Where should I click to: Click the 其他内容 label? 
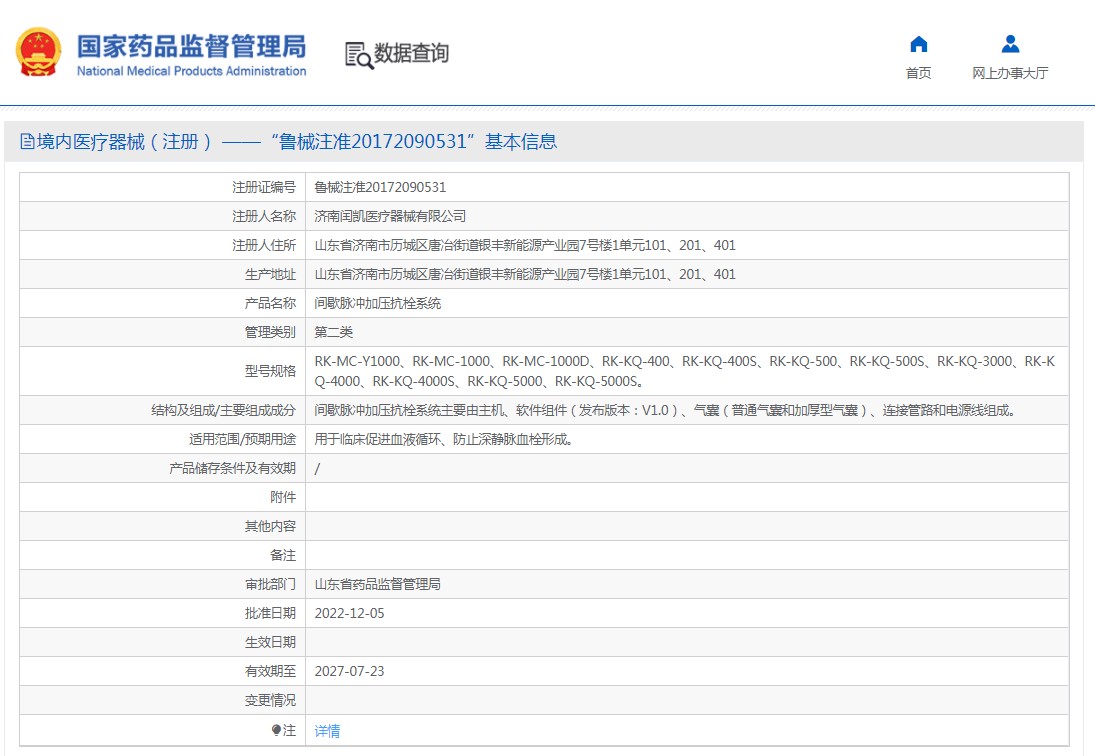(x=270, y=526)
